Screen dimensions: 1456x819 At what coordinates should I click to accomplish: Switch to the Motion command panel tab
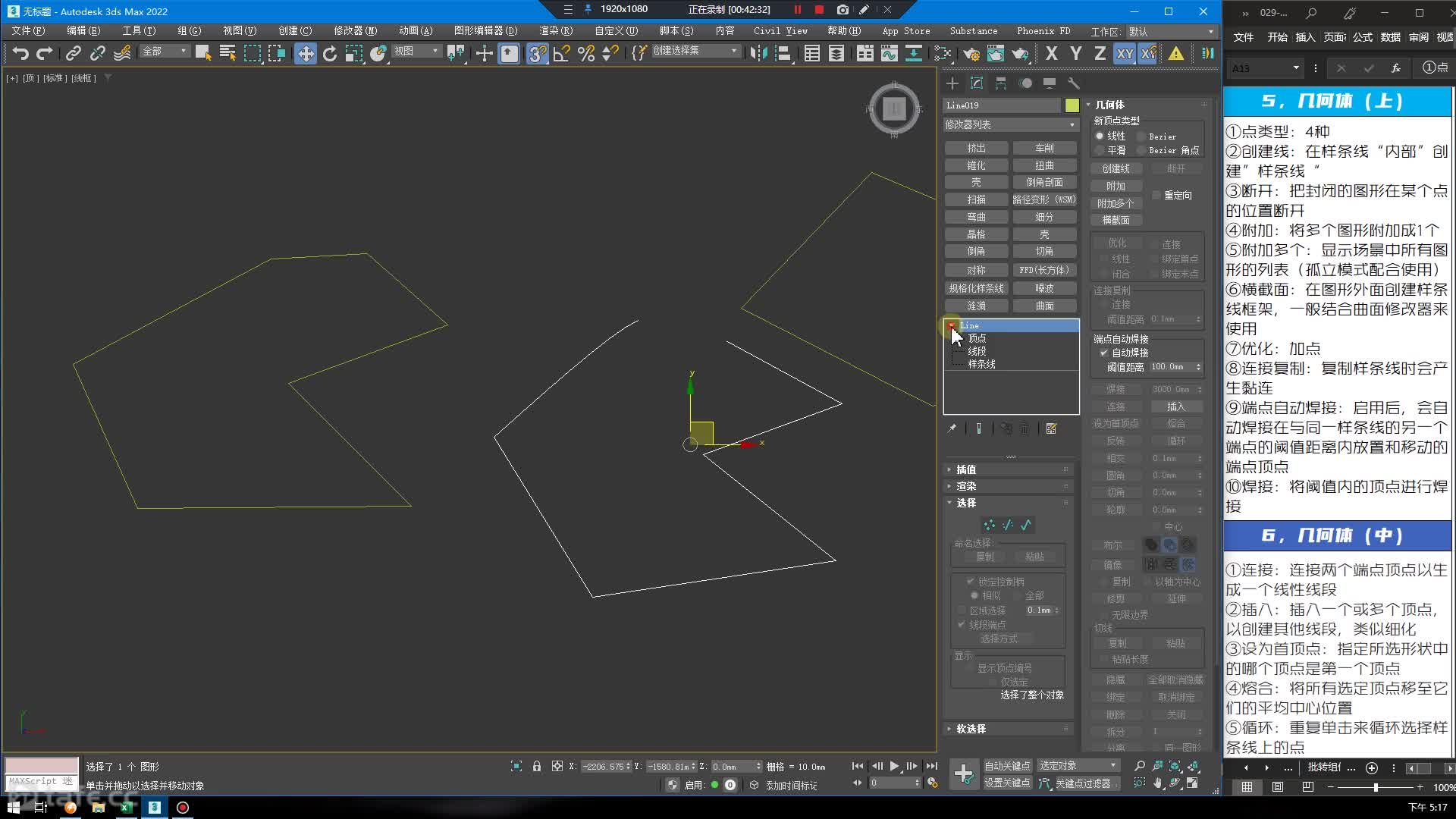tap(1025, 83)
